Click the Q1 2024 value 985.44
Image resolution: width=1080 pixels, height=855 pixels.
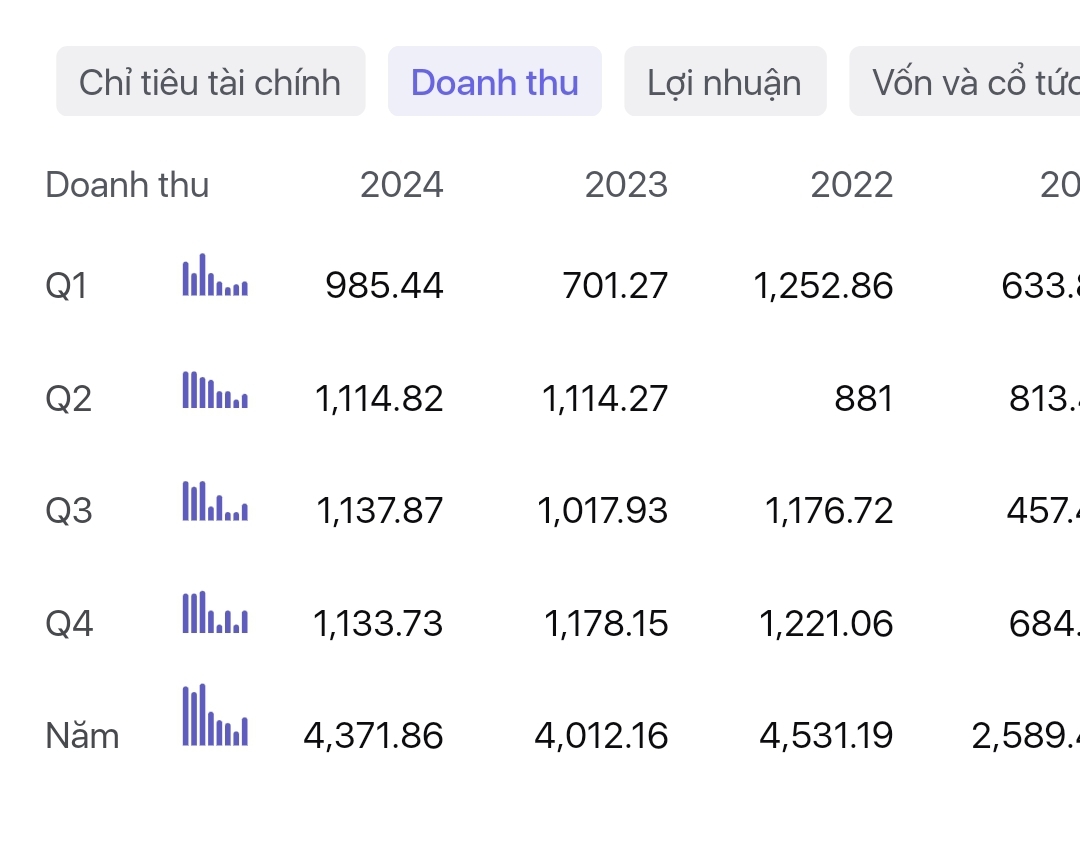pyautogui.click(x=384, y=287)
